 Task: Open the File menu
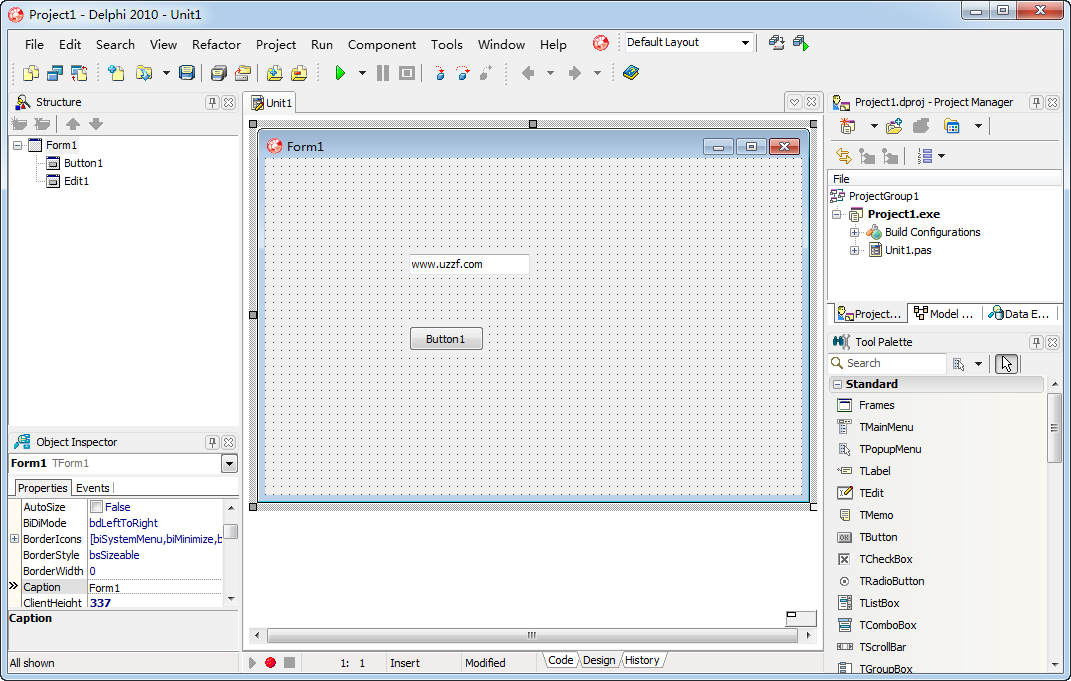[x=34, y=44]
